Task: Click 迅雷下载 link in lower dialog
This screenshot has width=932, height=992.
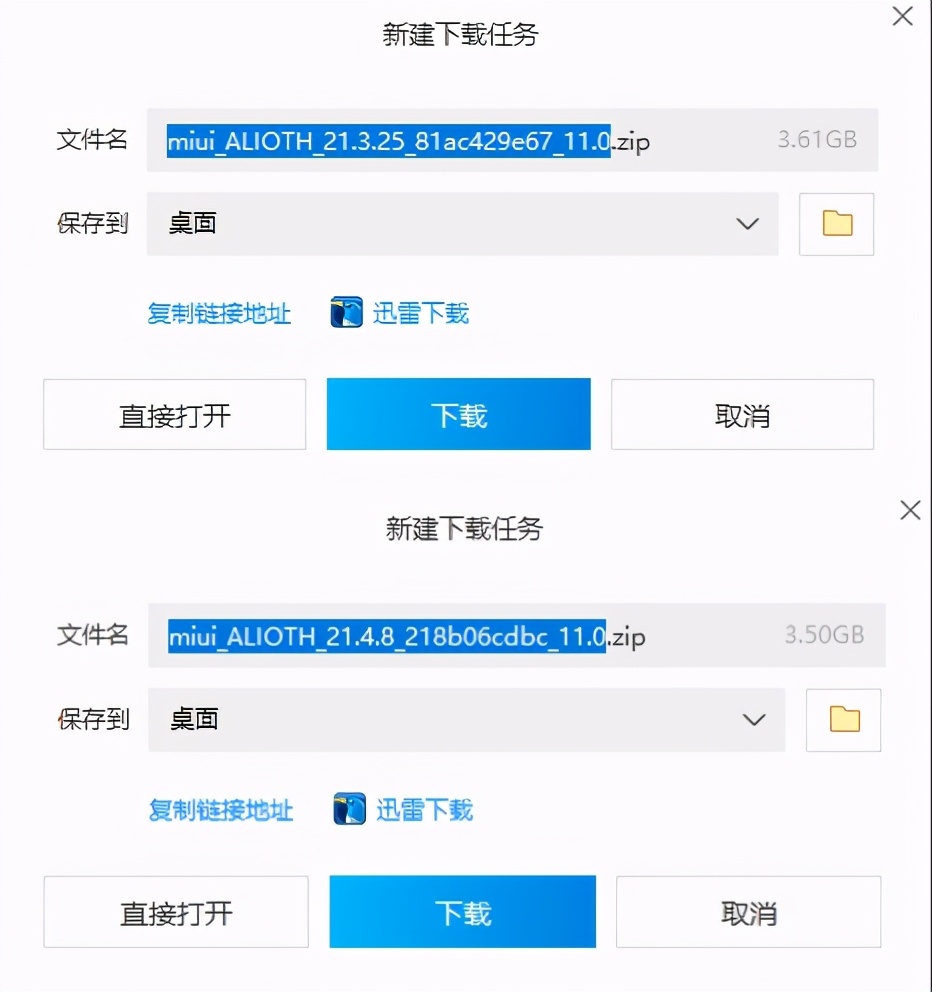Action: tap(425, 810)
